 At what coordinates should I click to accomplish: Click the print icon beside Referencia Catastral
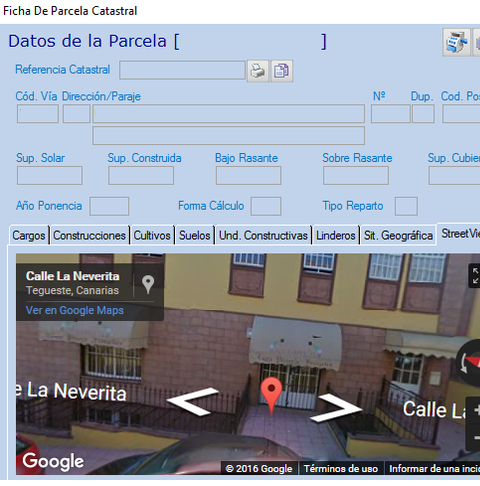click(x=258, y=71)
